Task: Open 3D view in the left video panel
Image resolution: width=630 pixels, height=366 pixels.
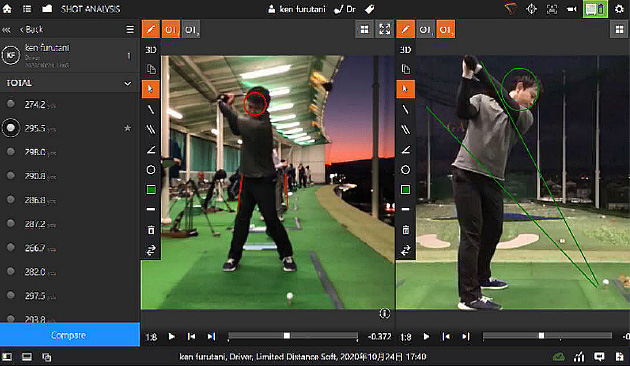Action: [151, 49]
